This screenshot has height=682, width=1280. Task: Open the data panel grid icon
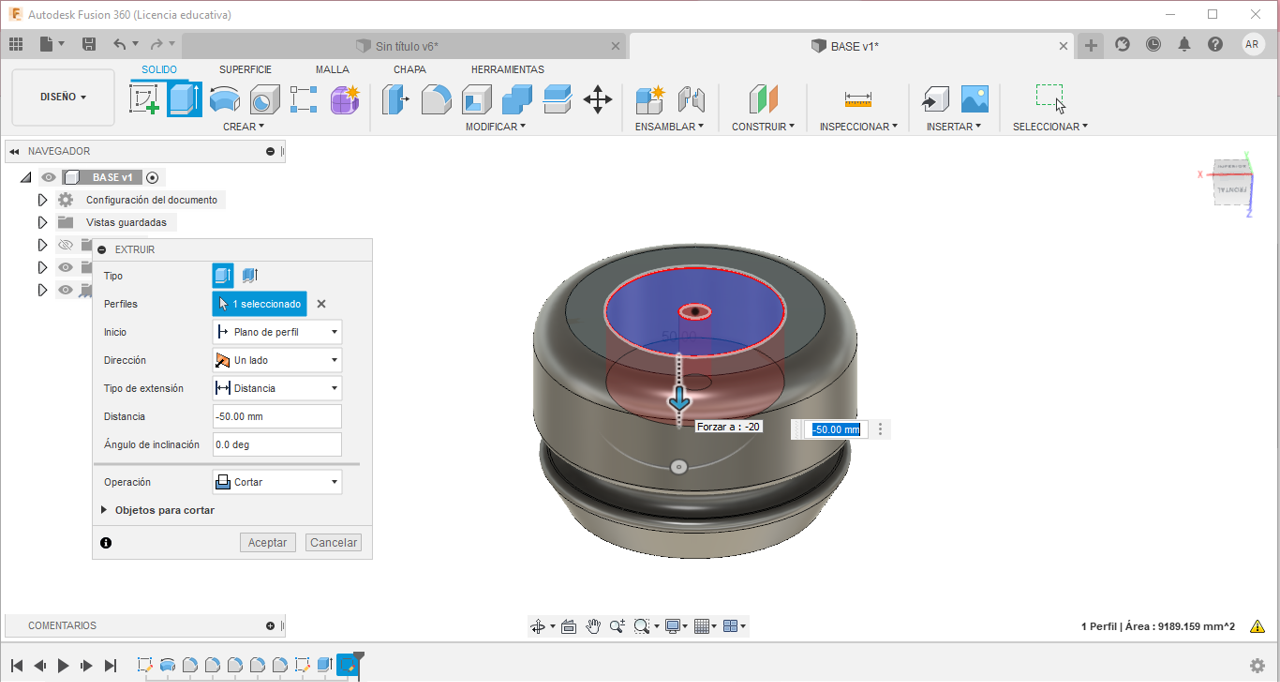[16, 44]
